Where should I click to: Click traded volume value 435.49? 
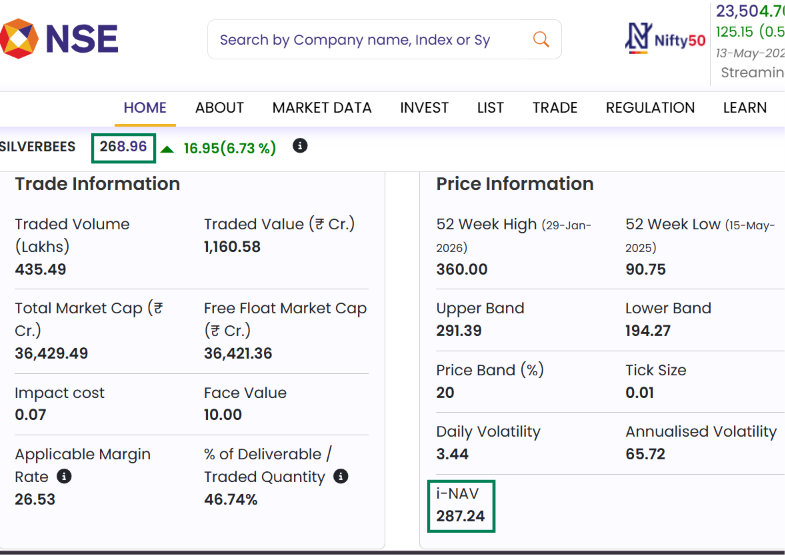click(x=41, y=269)
